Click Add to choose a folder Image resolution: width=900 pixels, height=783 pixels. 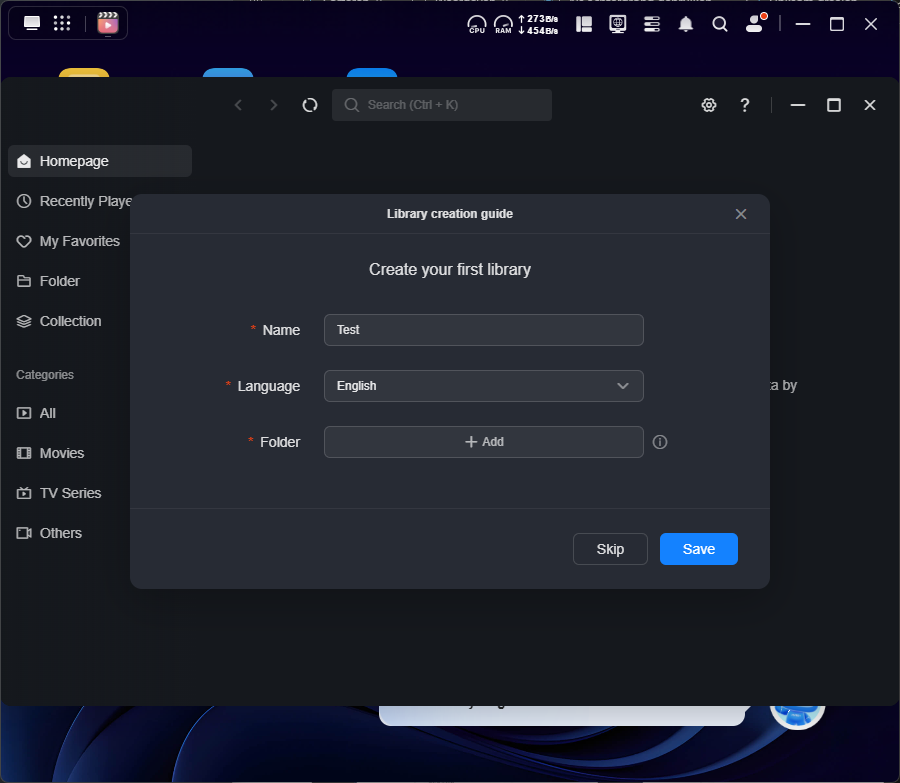[x=483, y=442]
